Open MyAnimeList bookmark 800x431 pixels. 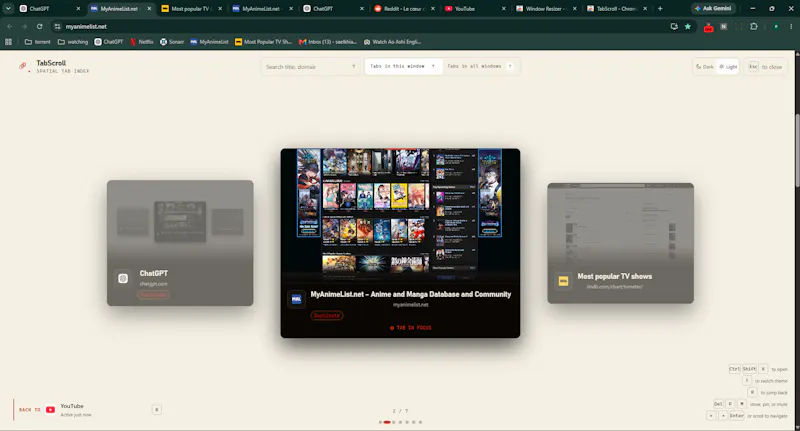(209, 42)
